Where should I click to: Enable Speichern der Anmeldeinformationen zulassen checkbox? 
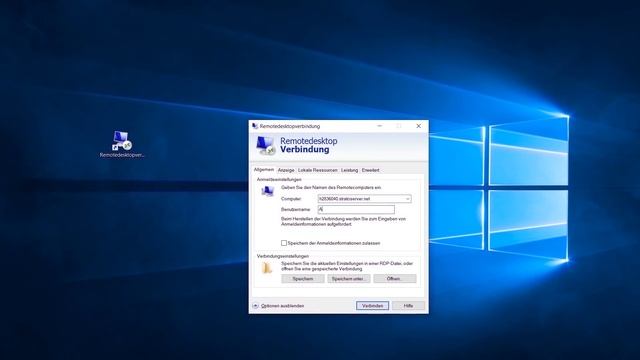coord(284,243)
